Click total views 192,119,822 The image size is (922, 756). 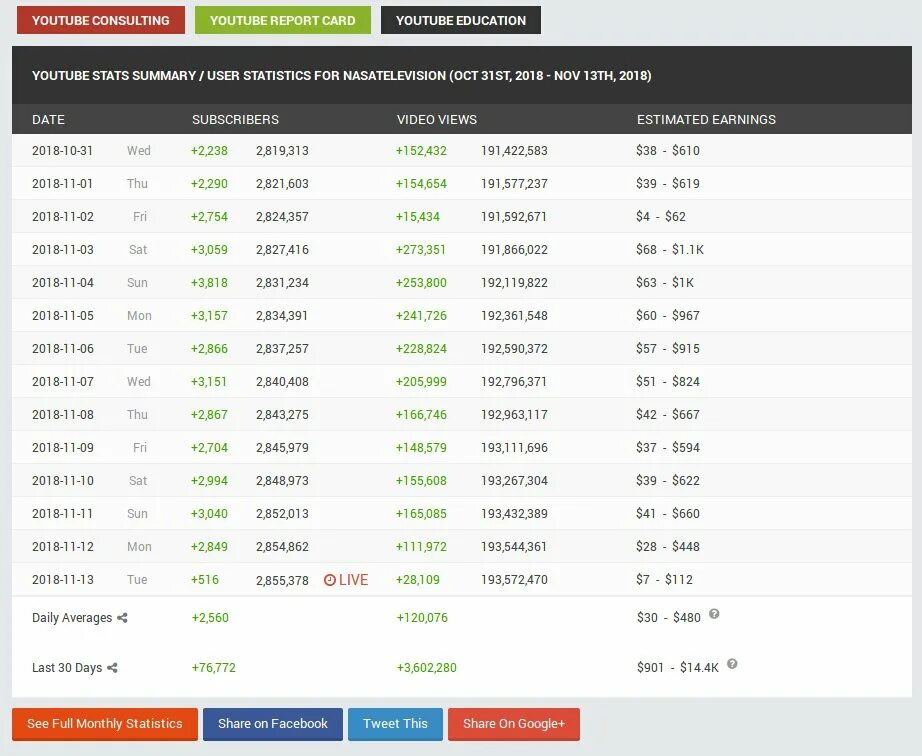(x=514, y=282)
